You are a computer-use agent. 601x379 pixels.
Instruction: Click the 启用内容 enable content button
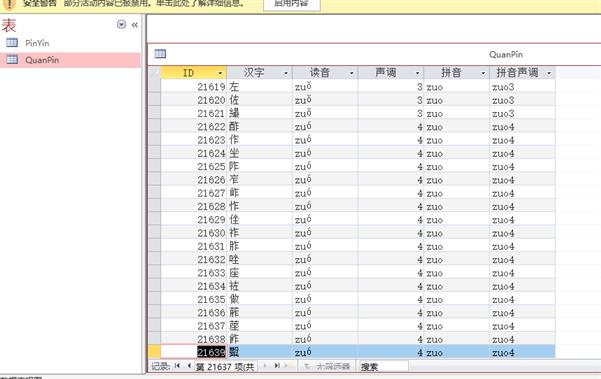coord(292,5)
